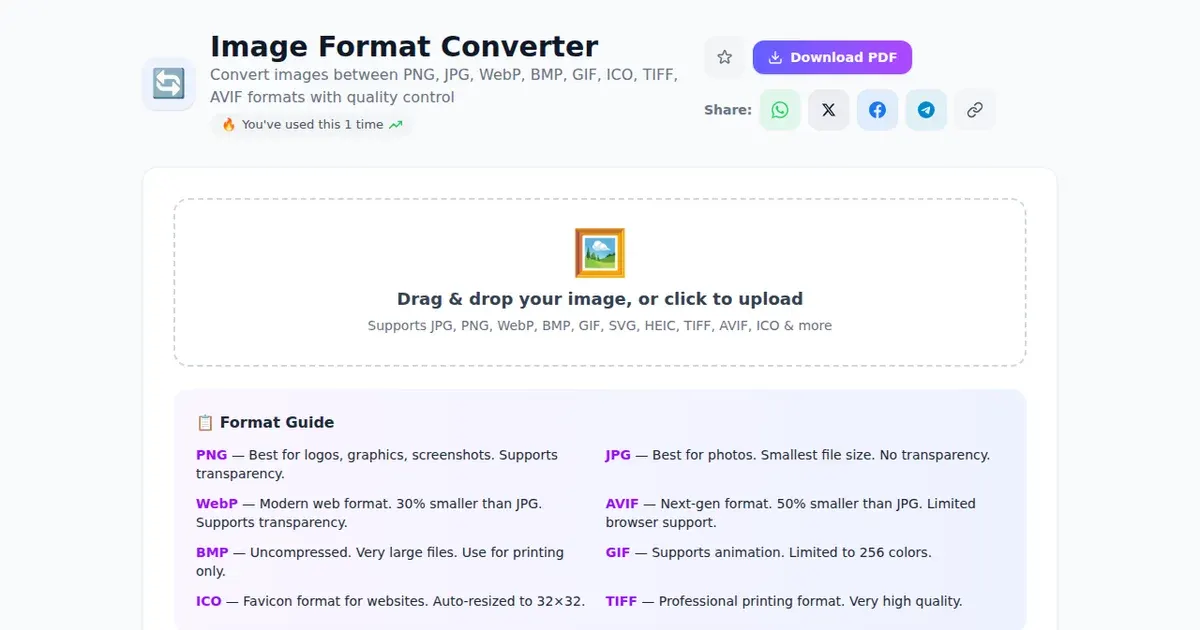Click "Supports animation. Limited to 256 colors" text

(x=791, y=553)
